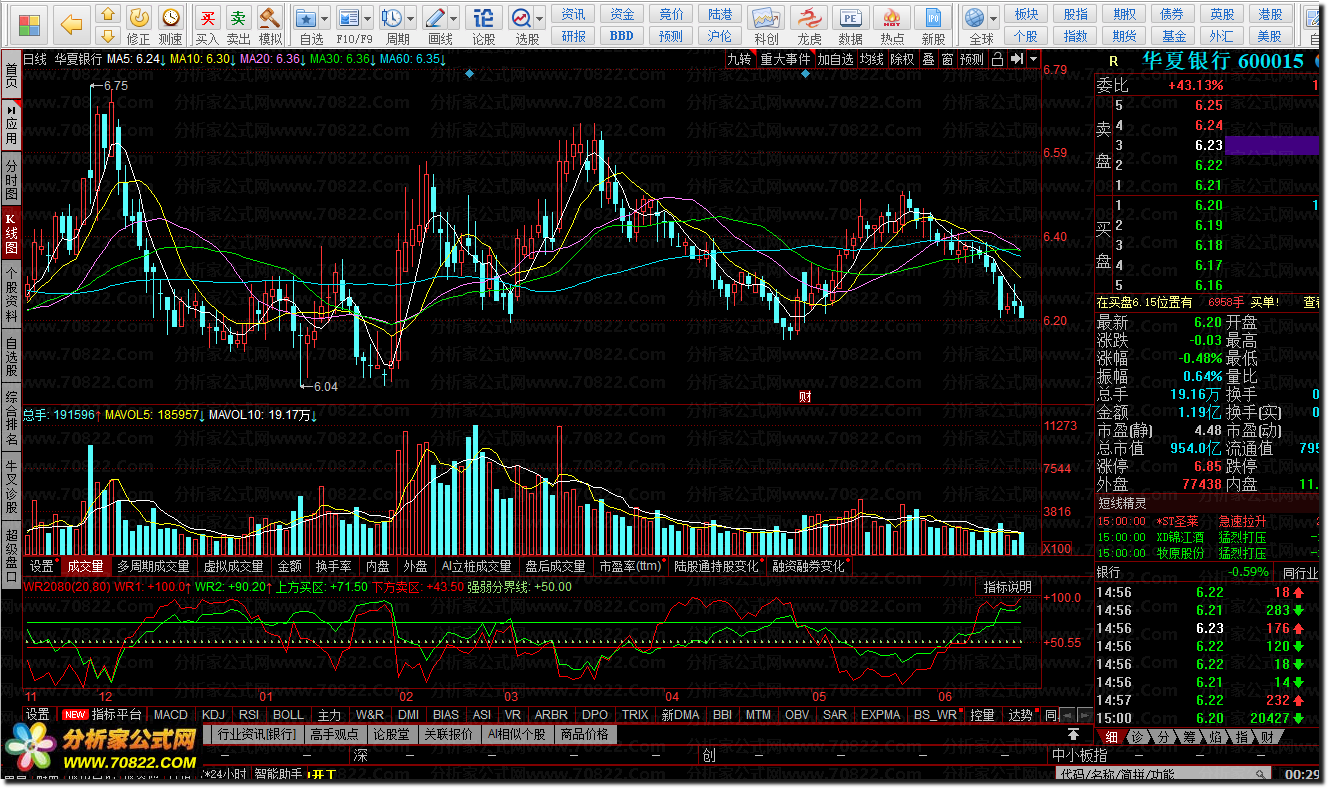Screen dimensions: 1329x788
Task: Expand the F10/F9 dropdown arrow
Action: [x=367, y=19]
